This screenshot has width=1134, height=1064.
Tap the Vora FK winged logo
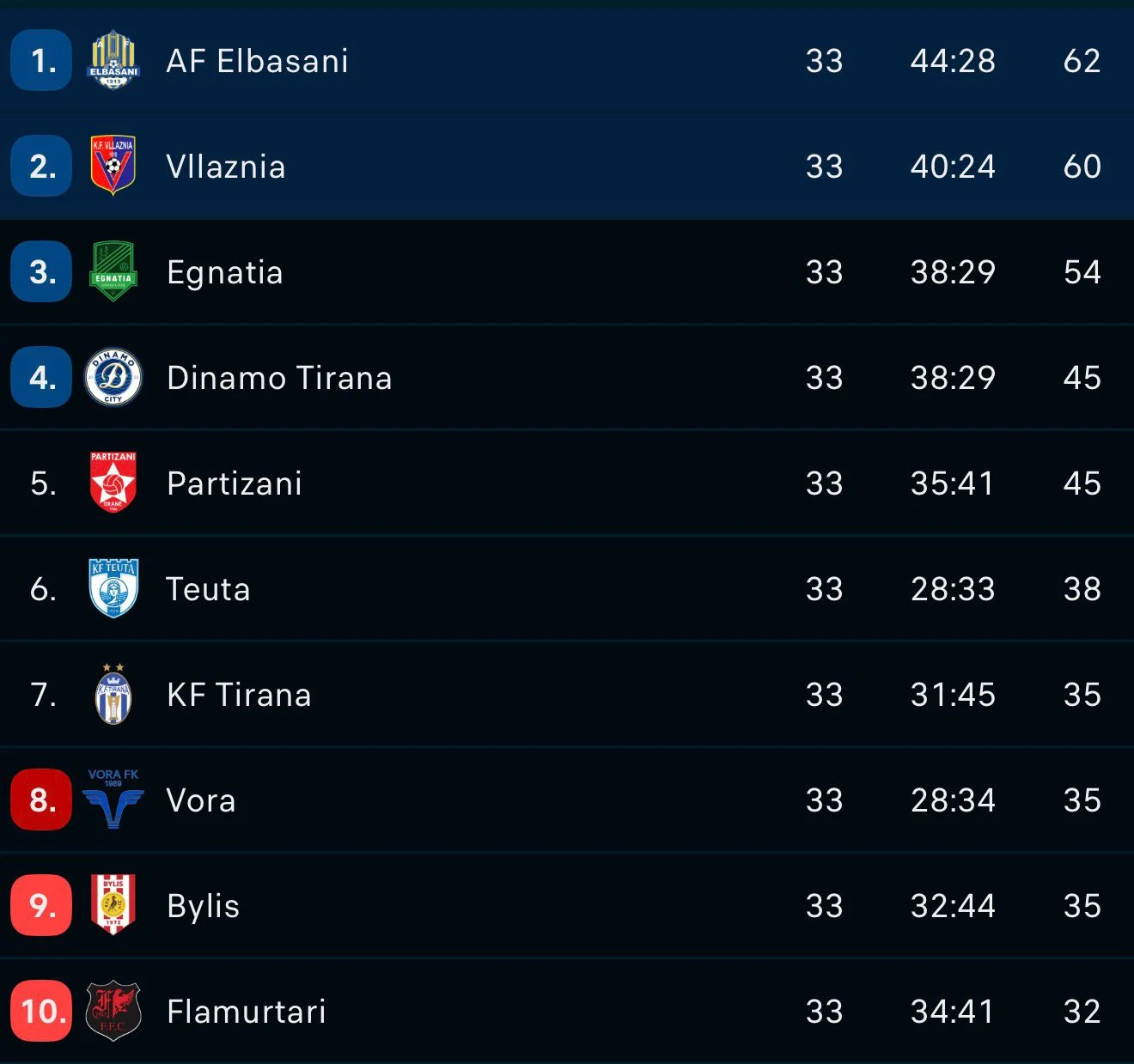tap(113, 800)
